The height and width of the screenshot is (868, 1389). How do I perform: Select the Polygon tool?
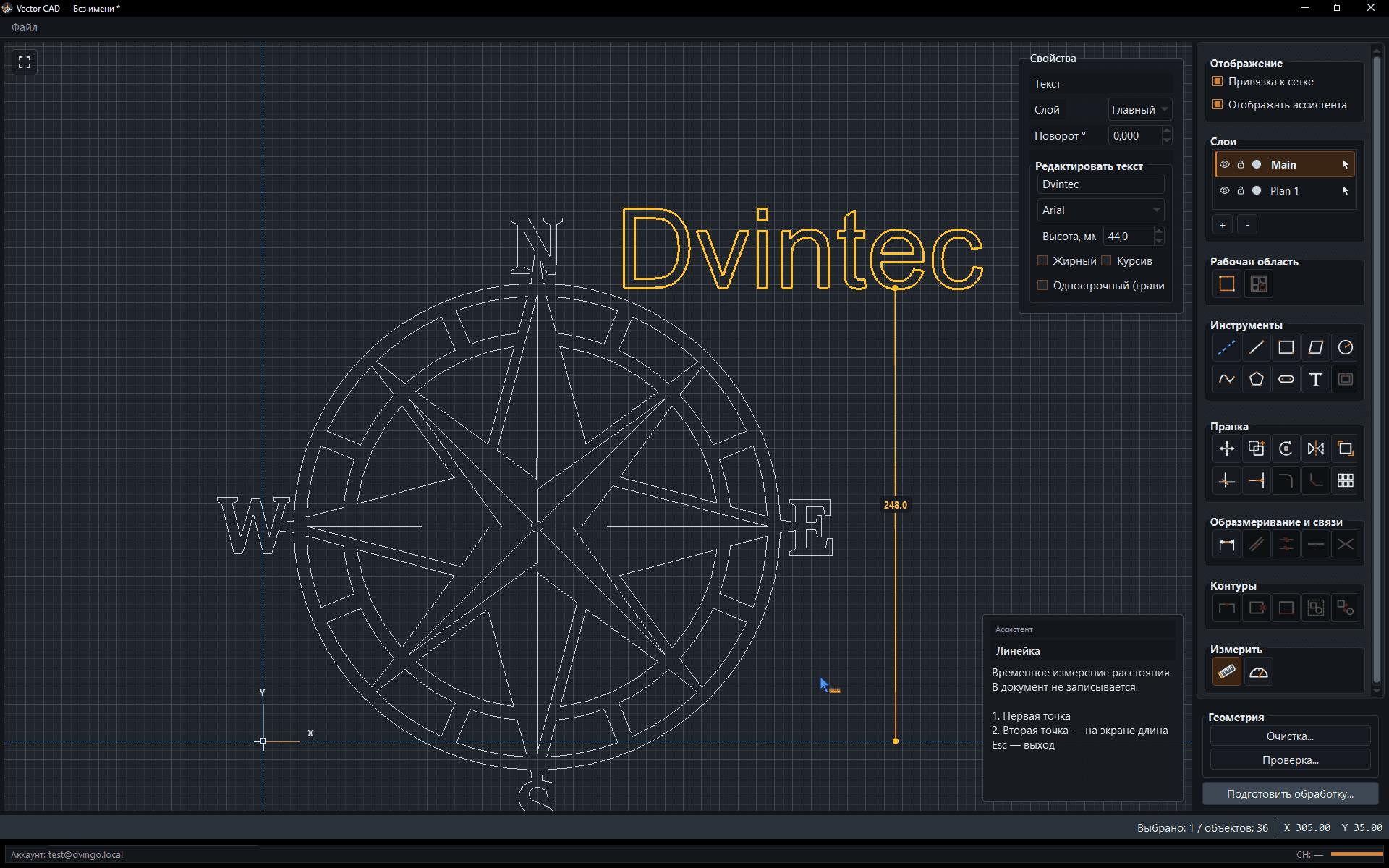coord(1257,379)
